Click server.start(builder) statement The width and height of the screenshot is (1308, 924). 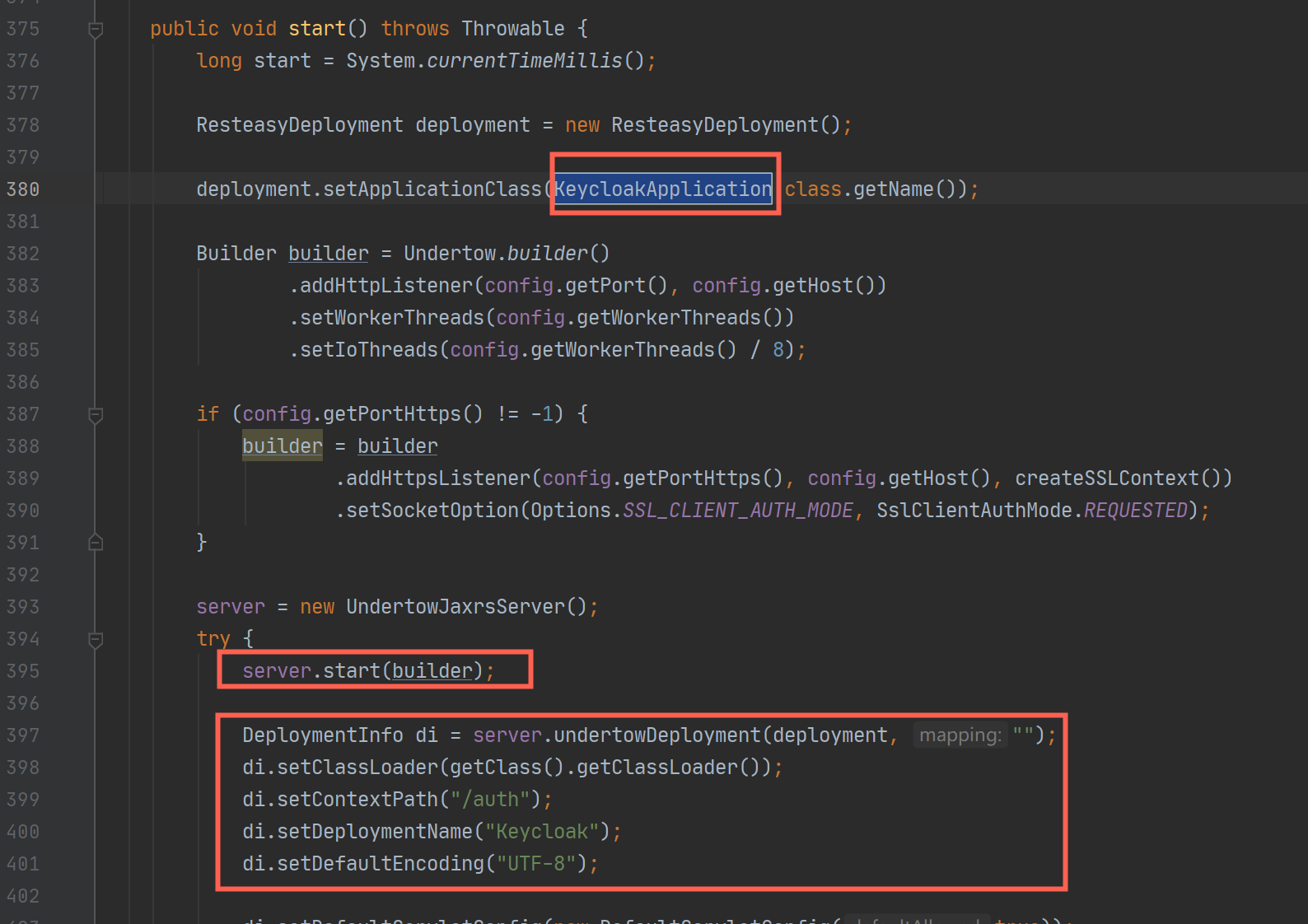368,671
